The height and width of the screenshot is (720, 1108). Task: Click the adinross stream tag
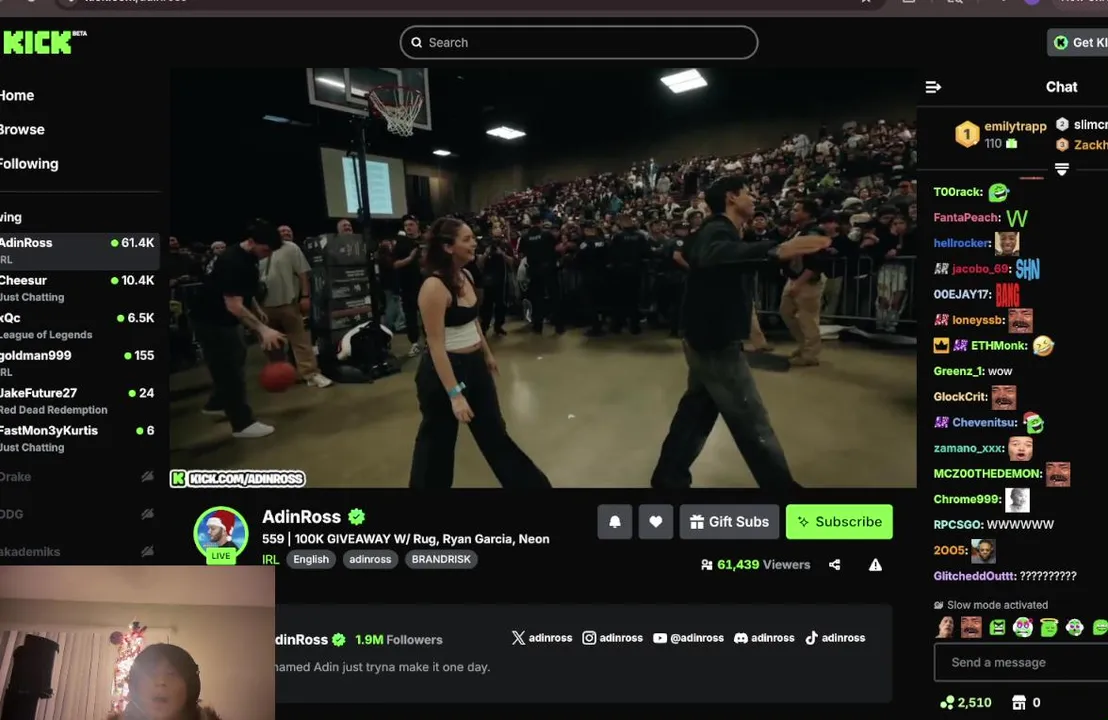pyautogui.click(x=370, y=559)
